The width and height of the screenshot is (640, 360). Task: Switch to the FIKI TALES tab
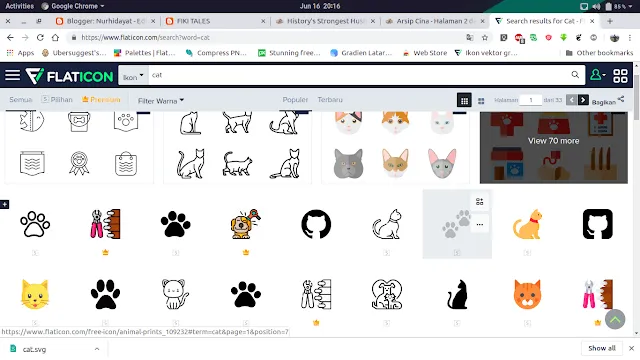click(215, 21)
